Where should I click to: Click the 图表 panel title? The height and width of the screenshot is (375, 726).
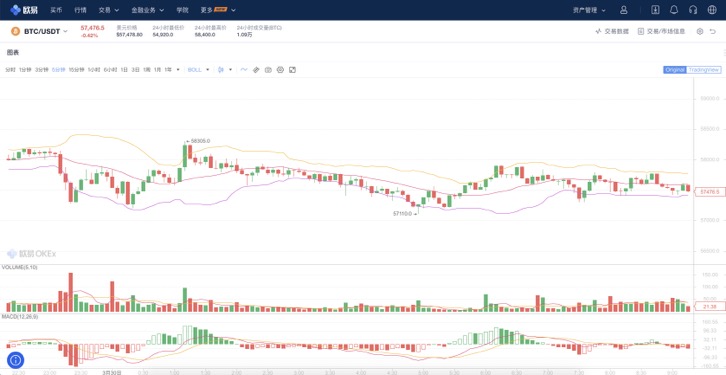pyautogui.click(x=13, y=52)
